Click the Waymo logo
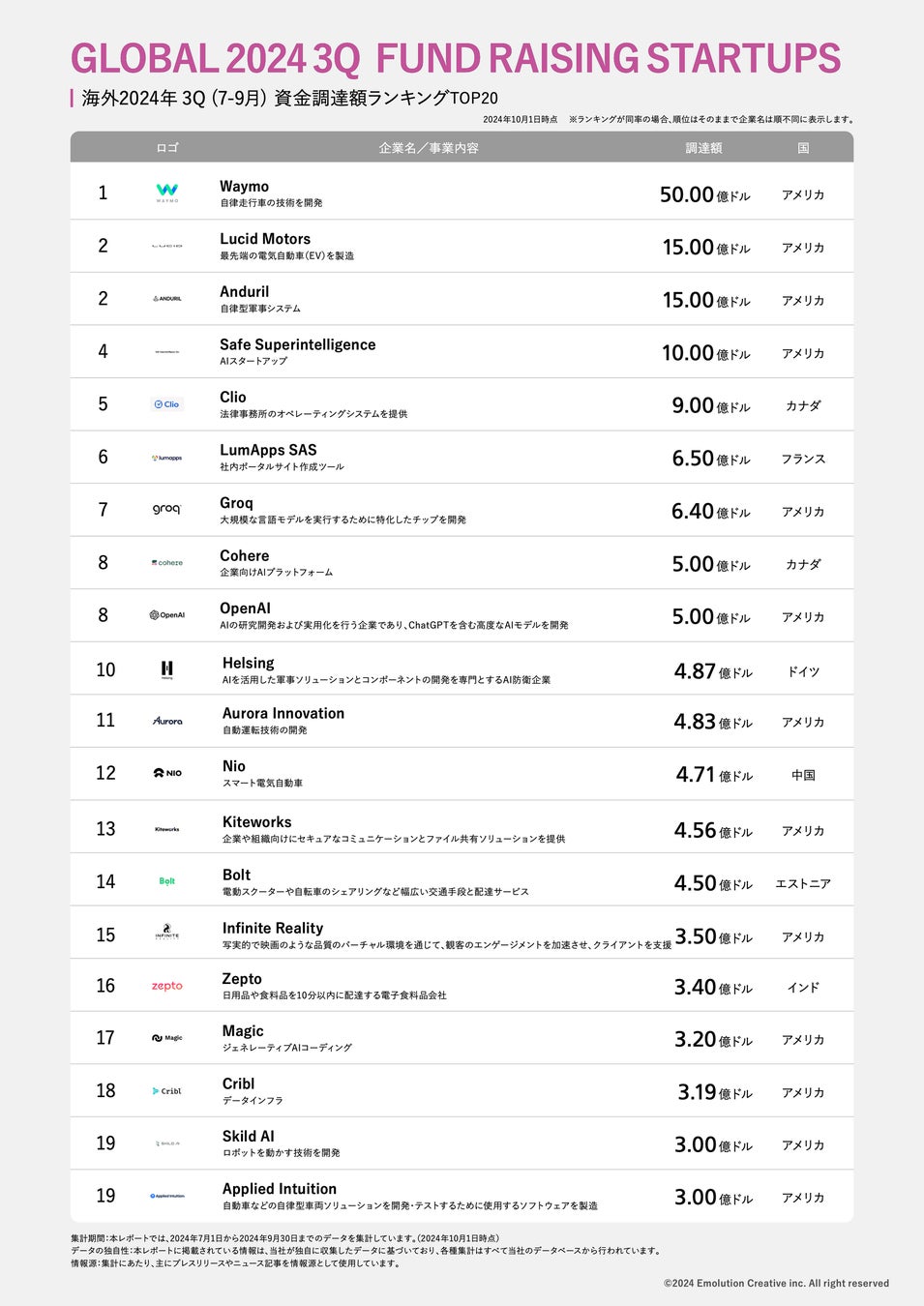This screenshot has height=1306, width=924. (x=167, y=193)
